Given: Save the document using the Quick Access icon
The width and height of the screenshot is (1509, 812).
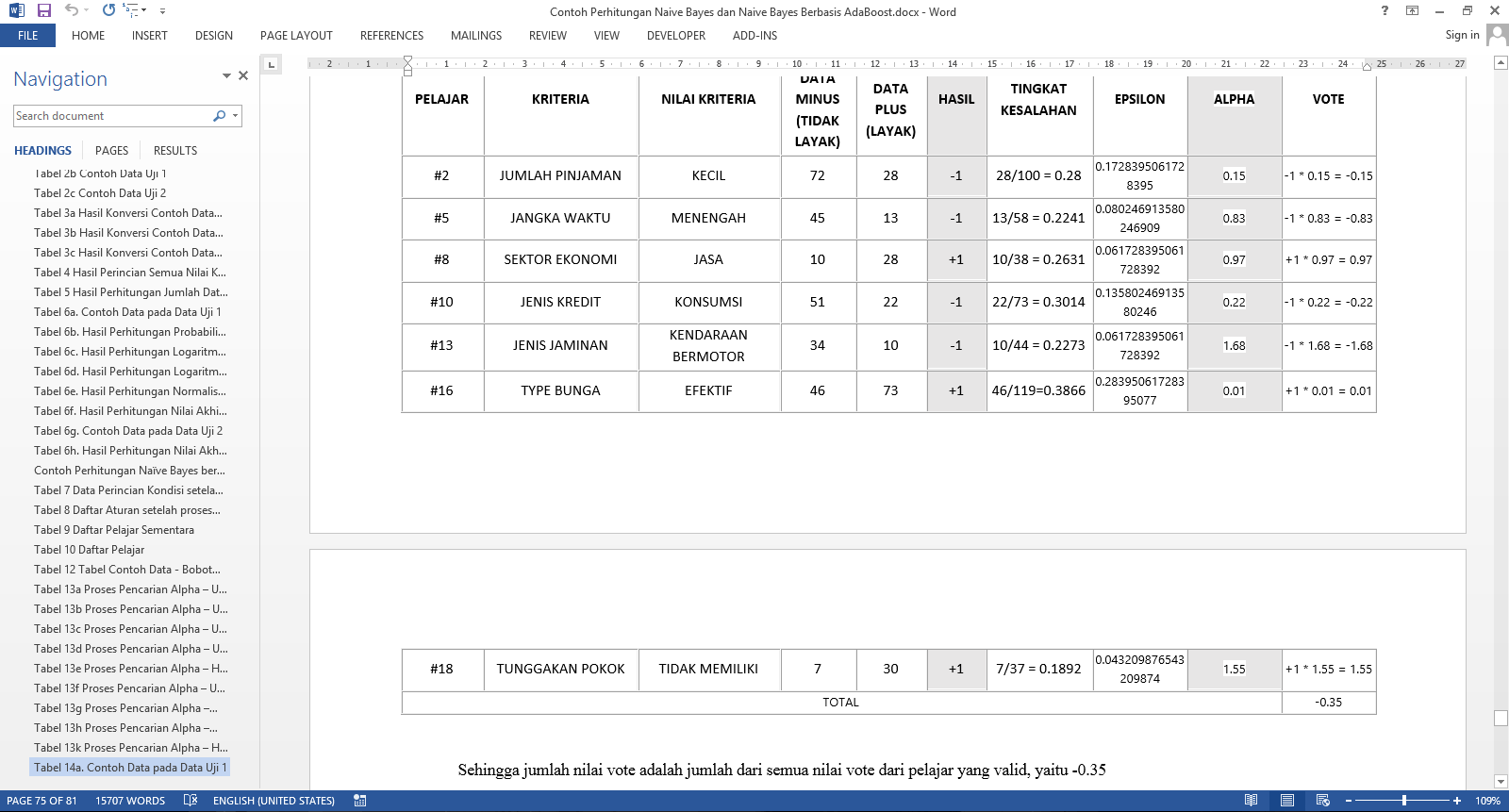Looking at the screenshot, I should pos(44,10).
